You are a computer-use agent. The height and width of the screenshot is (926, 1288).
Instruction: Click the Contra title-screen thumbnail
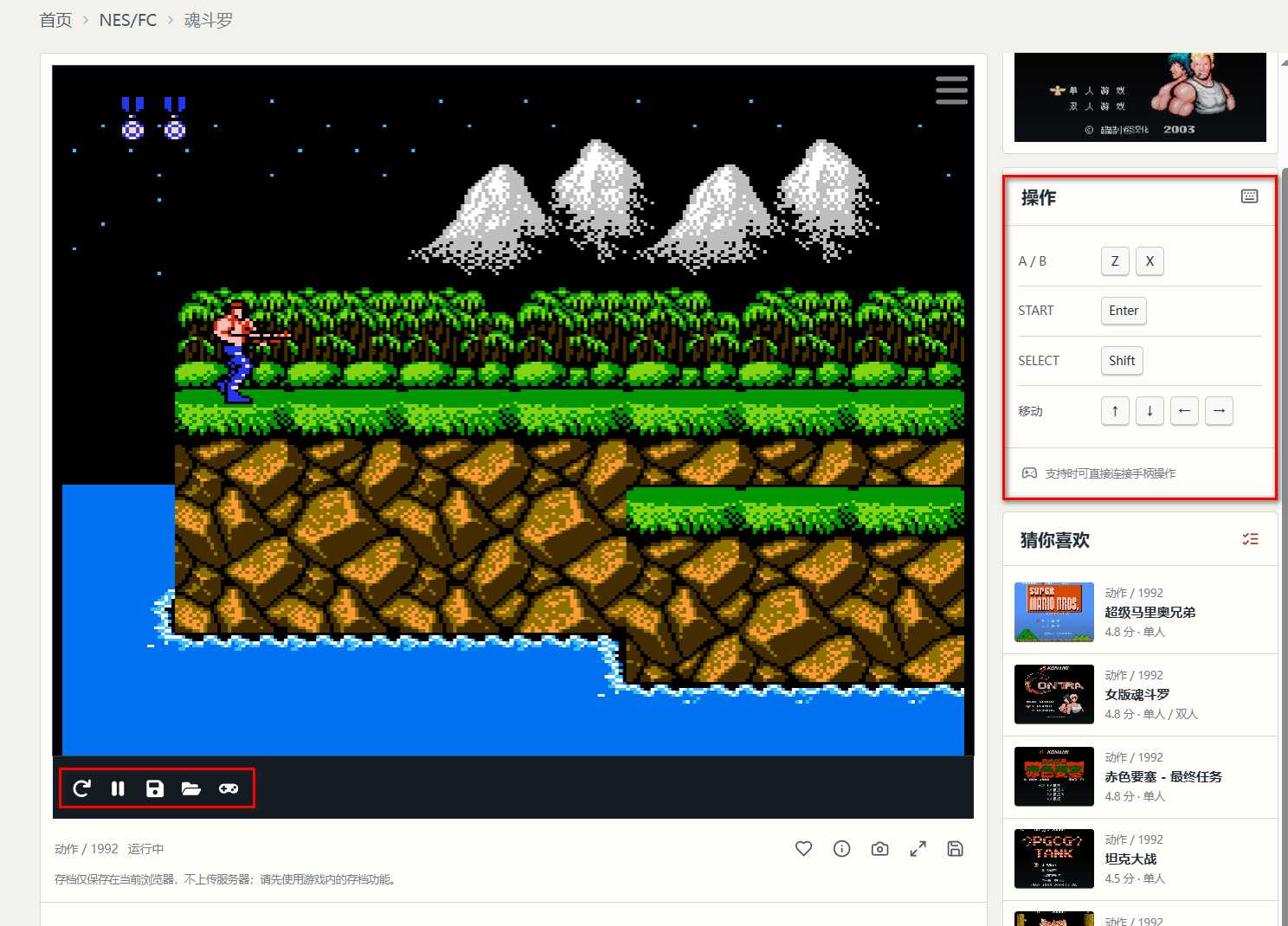[x=1140, y=97]
